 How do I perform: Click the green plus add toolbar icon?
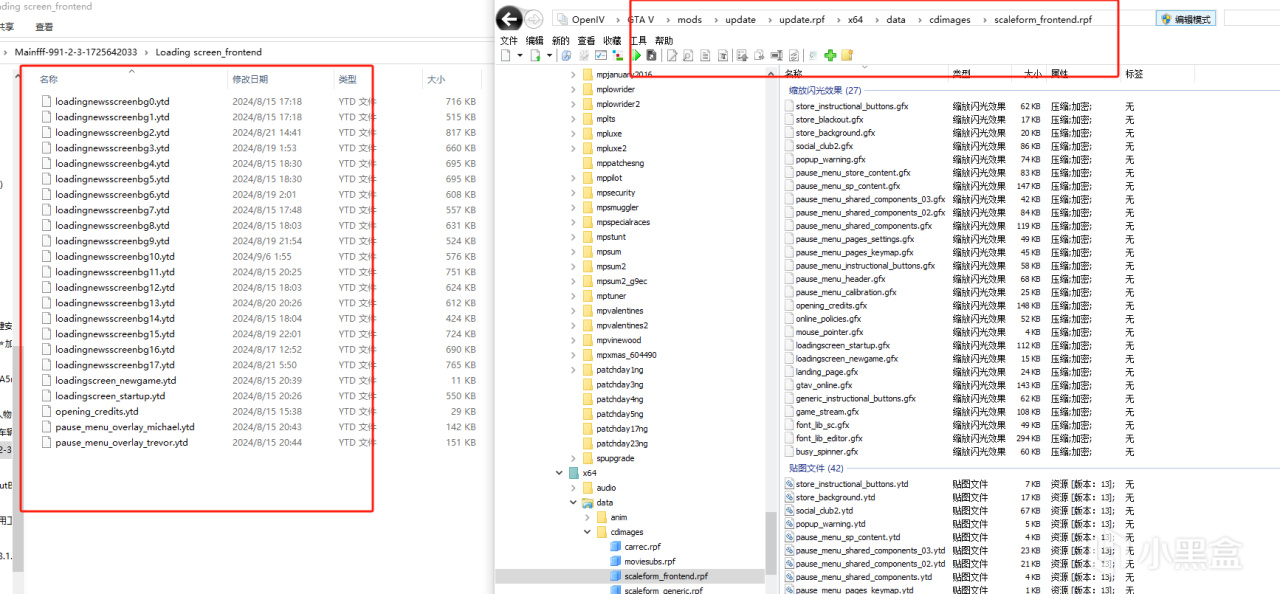click(830, 55)
